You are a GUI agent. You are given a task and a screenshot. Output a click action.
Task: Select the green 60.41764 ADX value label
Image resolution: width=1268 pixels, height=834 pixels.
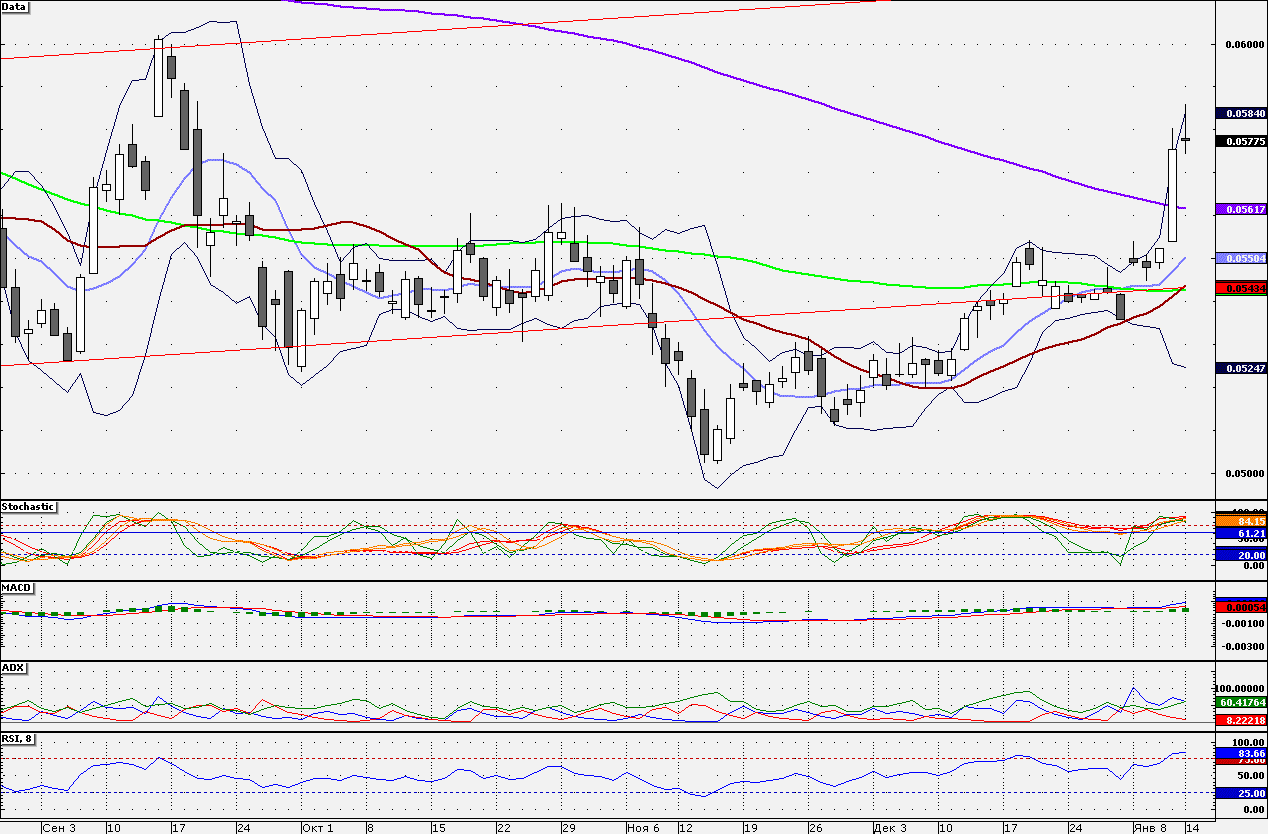click(x=1239, y=703)
